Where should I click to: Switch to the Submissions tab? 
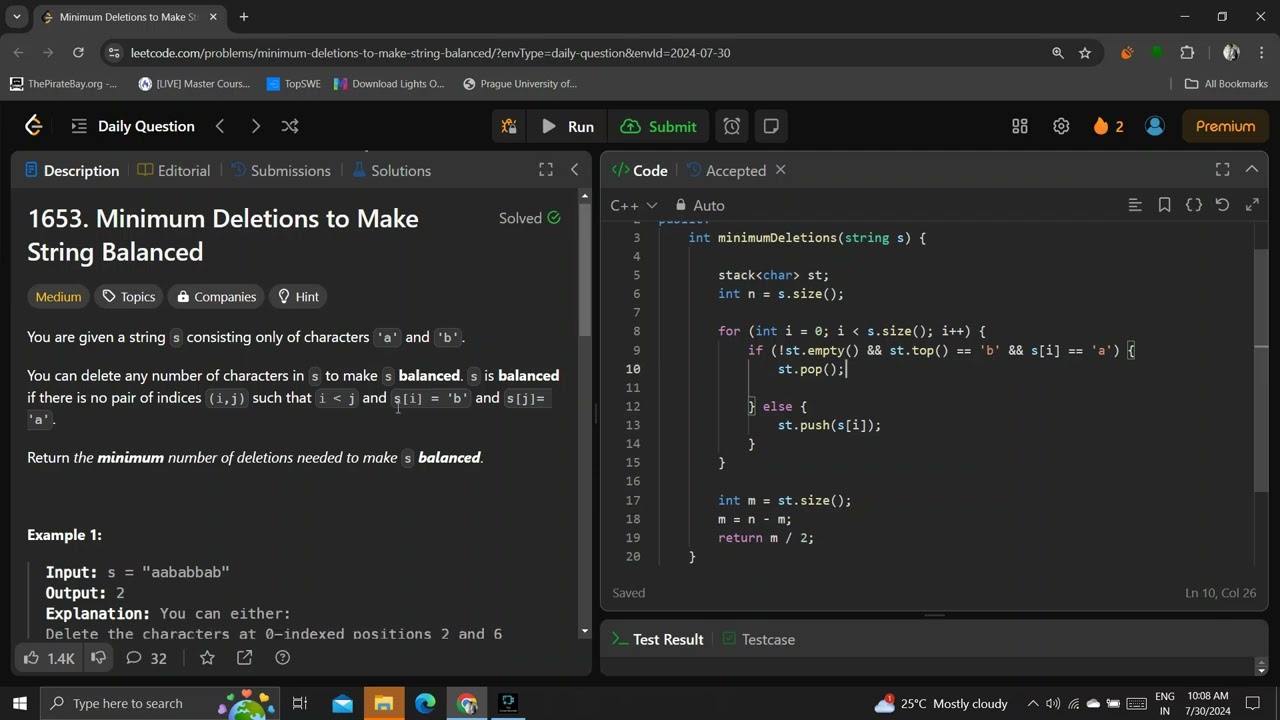pos(281,171)
